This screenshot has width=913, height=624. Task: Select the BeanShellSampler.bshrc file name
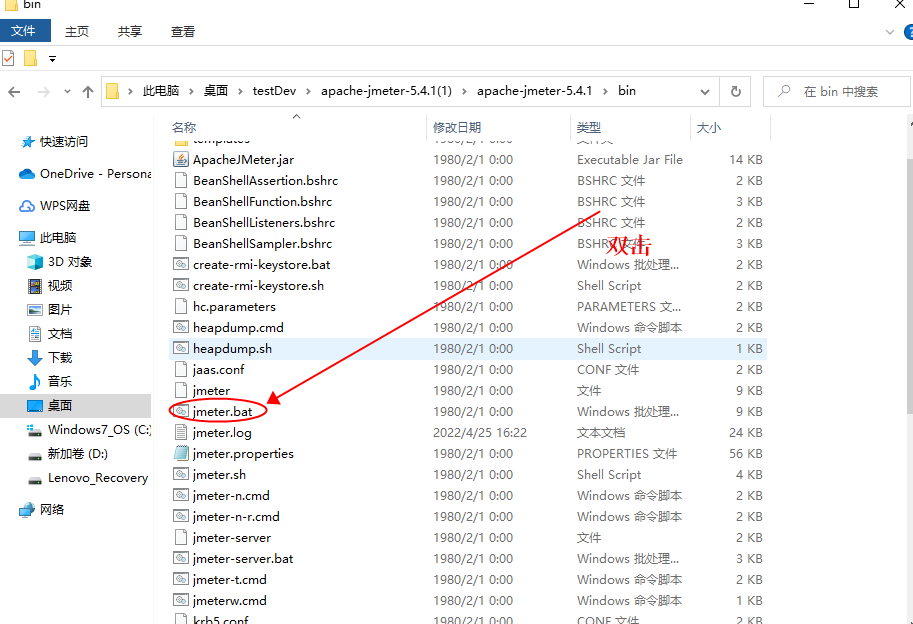(263, 243)
